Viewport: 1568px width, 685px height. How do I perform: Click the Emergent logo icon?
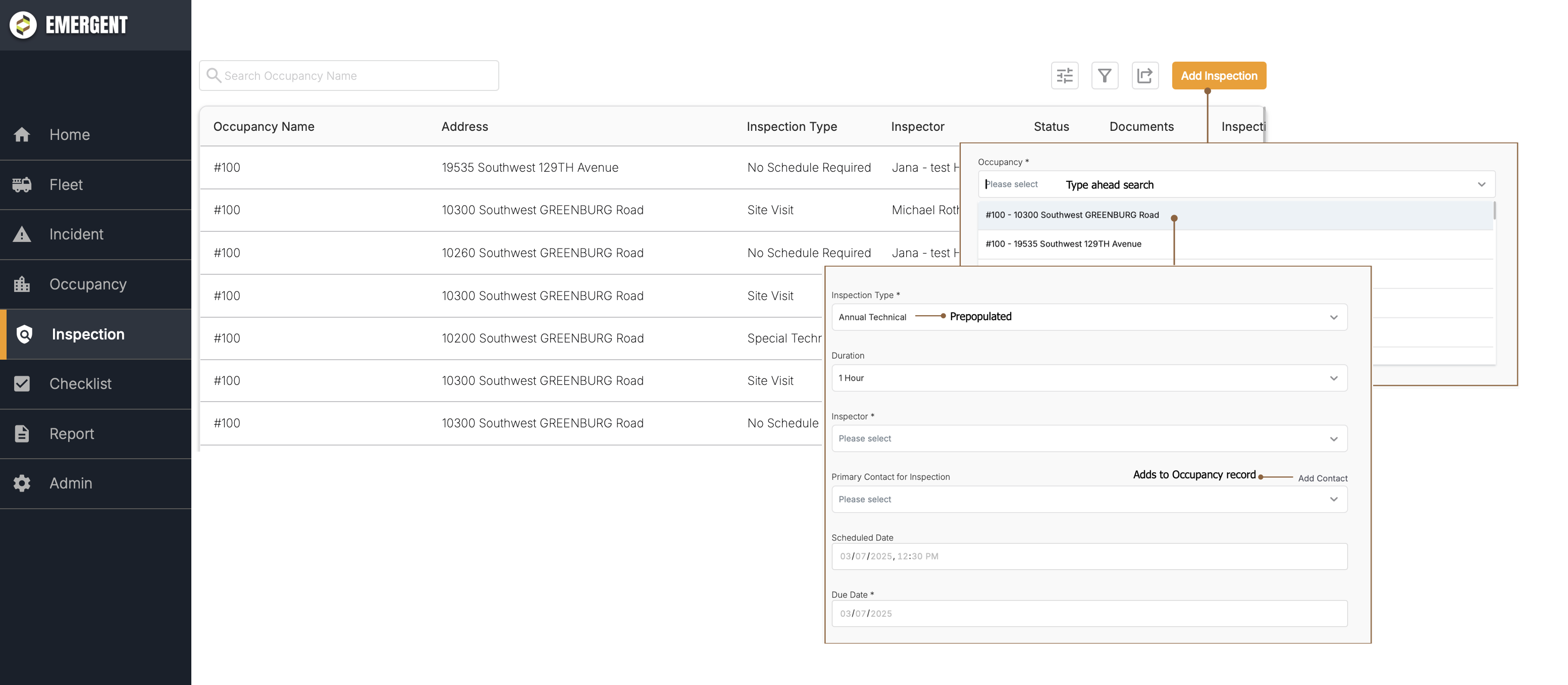click(x=23, y=25)
